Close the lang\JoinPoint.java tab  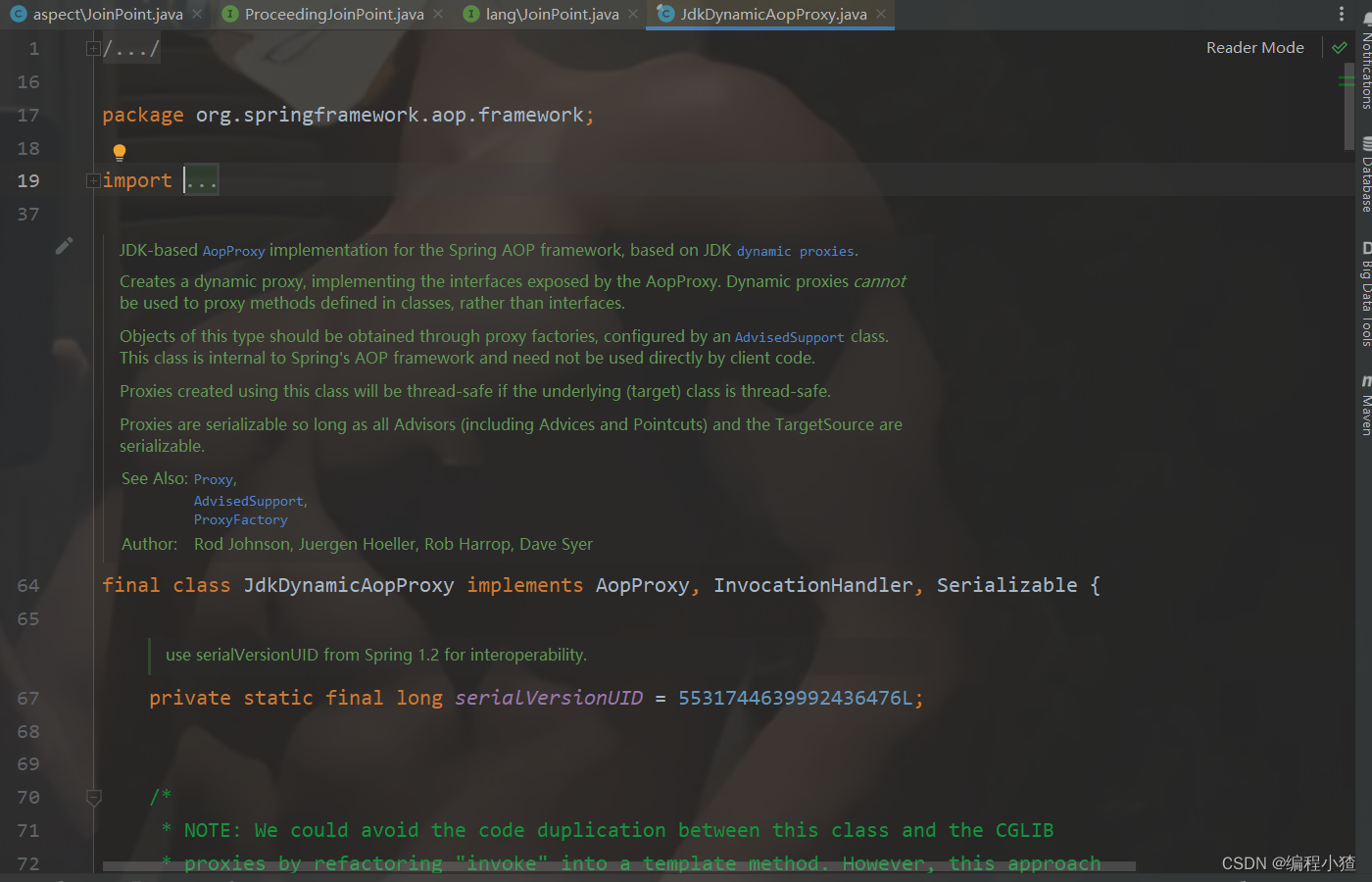pyautogui.click(x=633, y=15)
